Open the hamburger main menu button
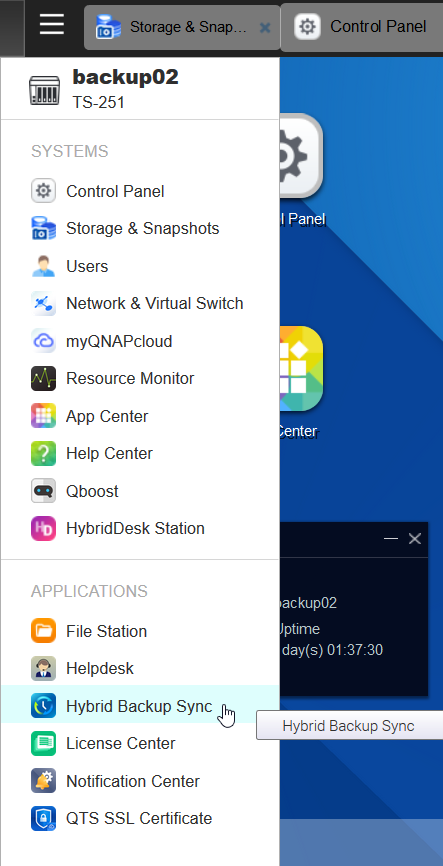 [52, 25]
